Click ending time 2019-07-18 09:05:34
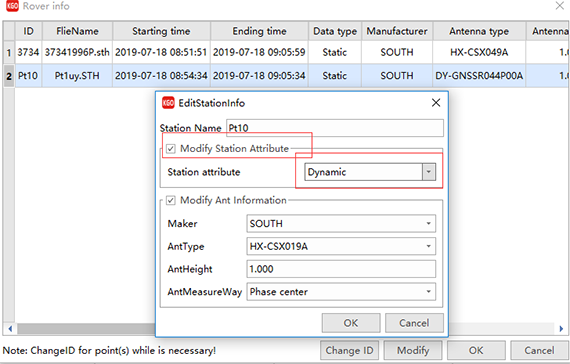The width and height of the screenshot is (570, 364). [x=259, y=76]
